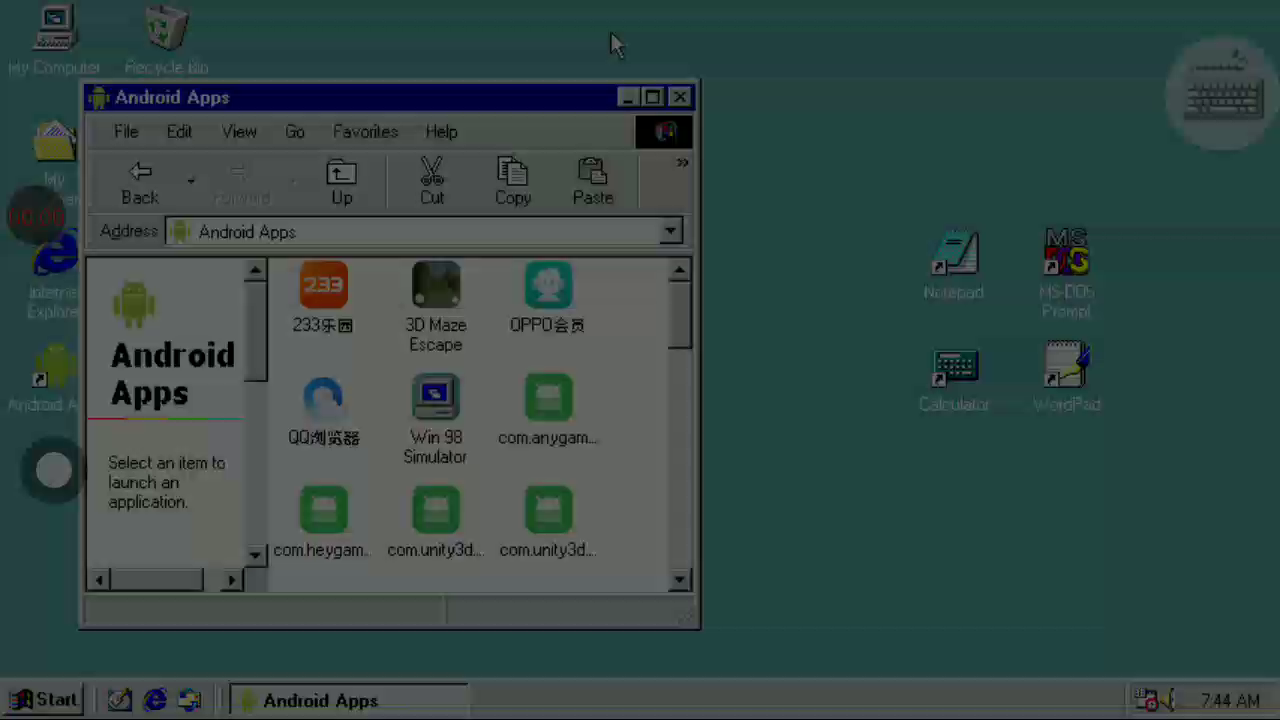This screenshot has height=720, width=1280.
Task: Go Up one folder level
Action: point(342,182)
